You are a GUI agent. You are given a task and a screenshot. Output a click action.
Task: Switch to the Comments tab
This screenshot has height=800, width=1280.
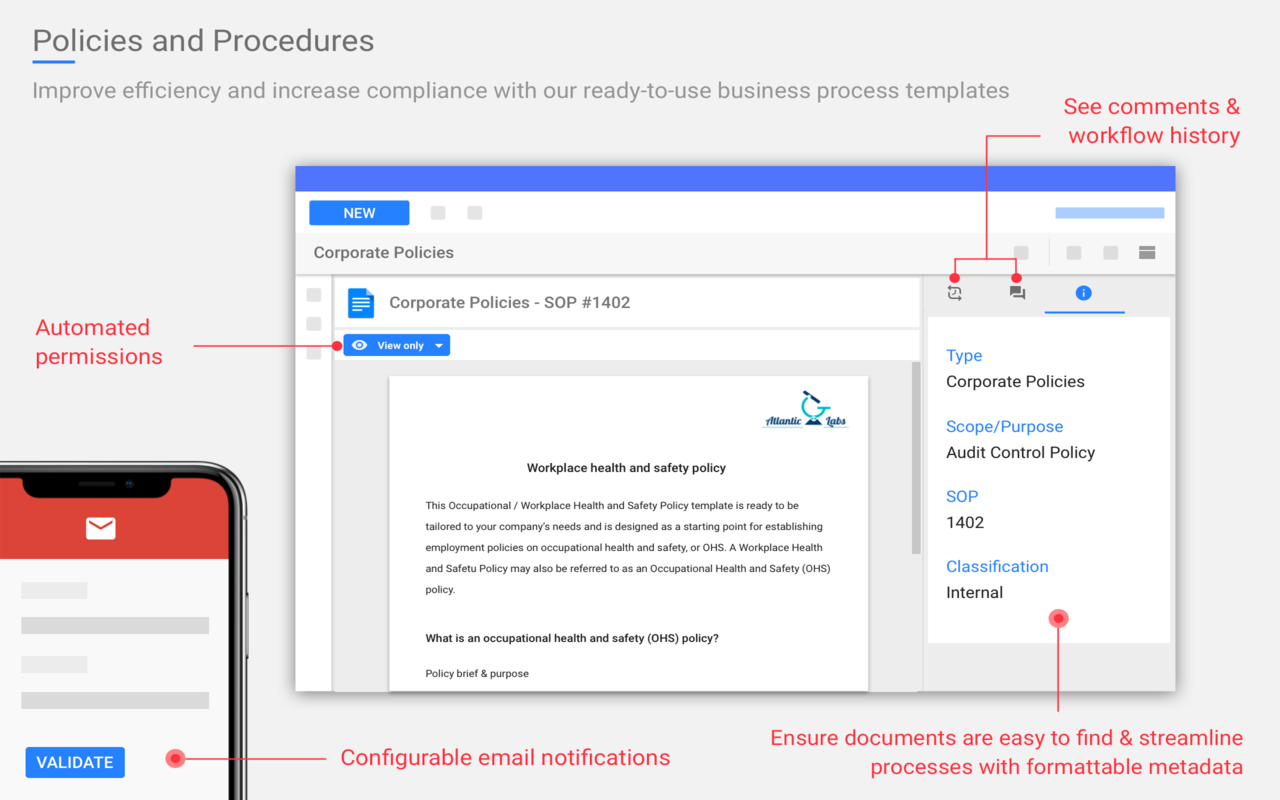click(x=1016, y=292)
